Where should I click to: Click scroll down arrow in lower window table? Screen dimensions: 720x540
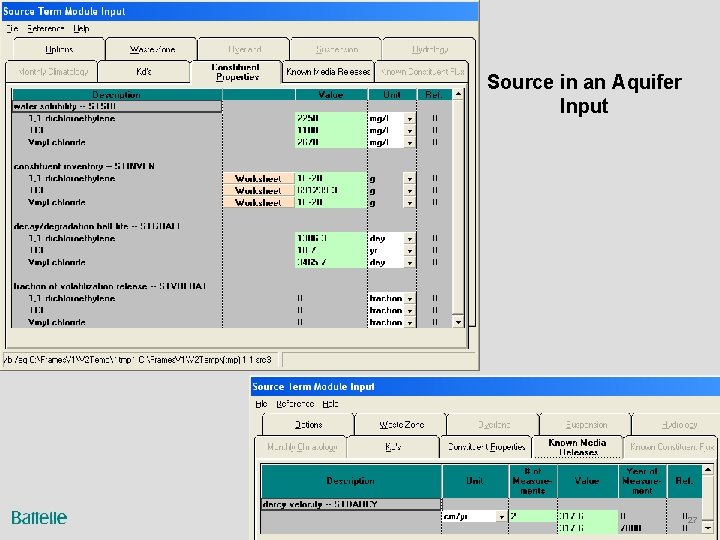click(x=708, y=528)
